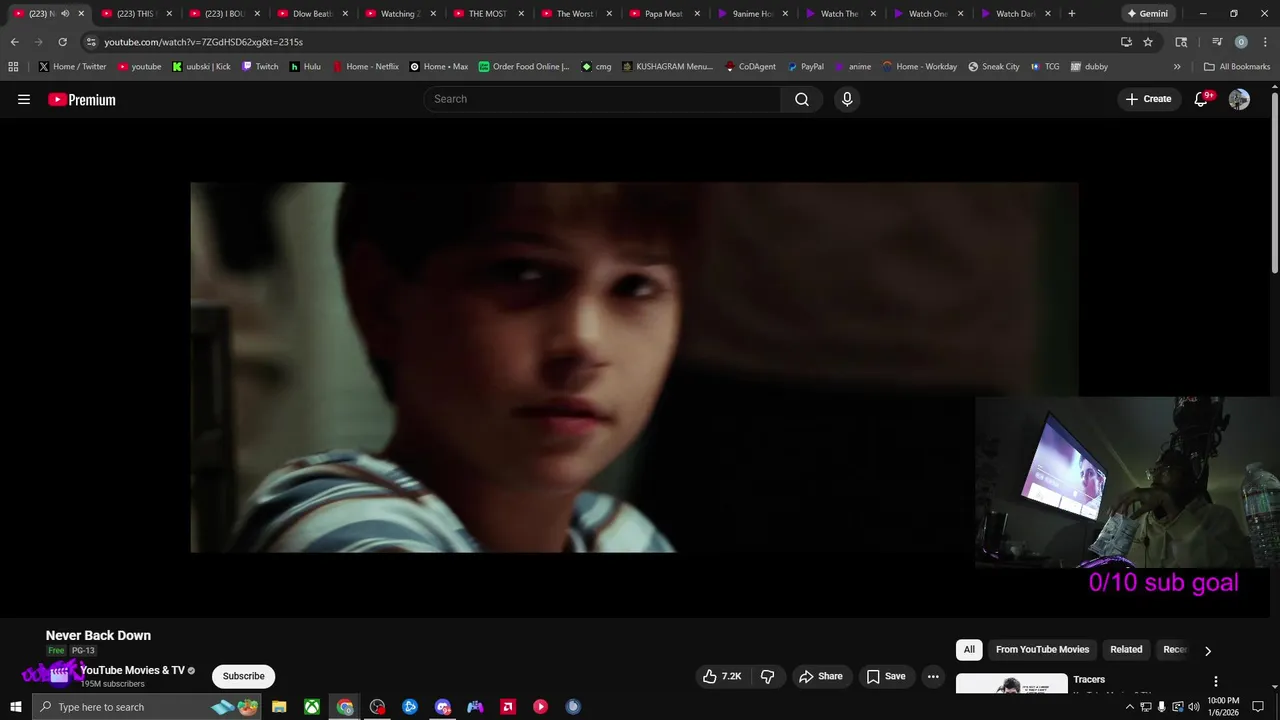The width and height of the screenshot is (1280, 720).
Task: Open the All Bookmarks folder
Action: [x=1237, y=67]
